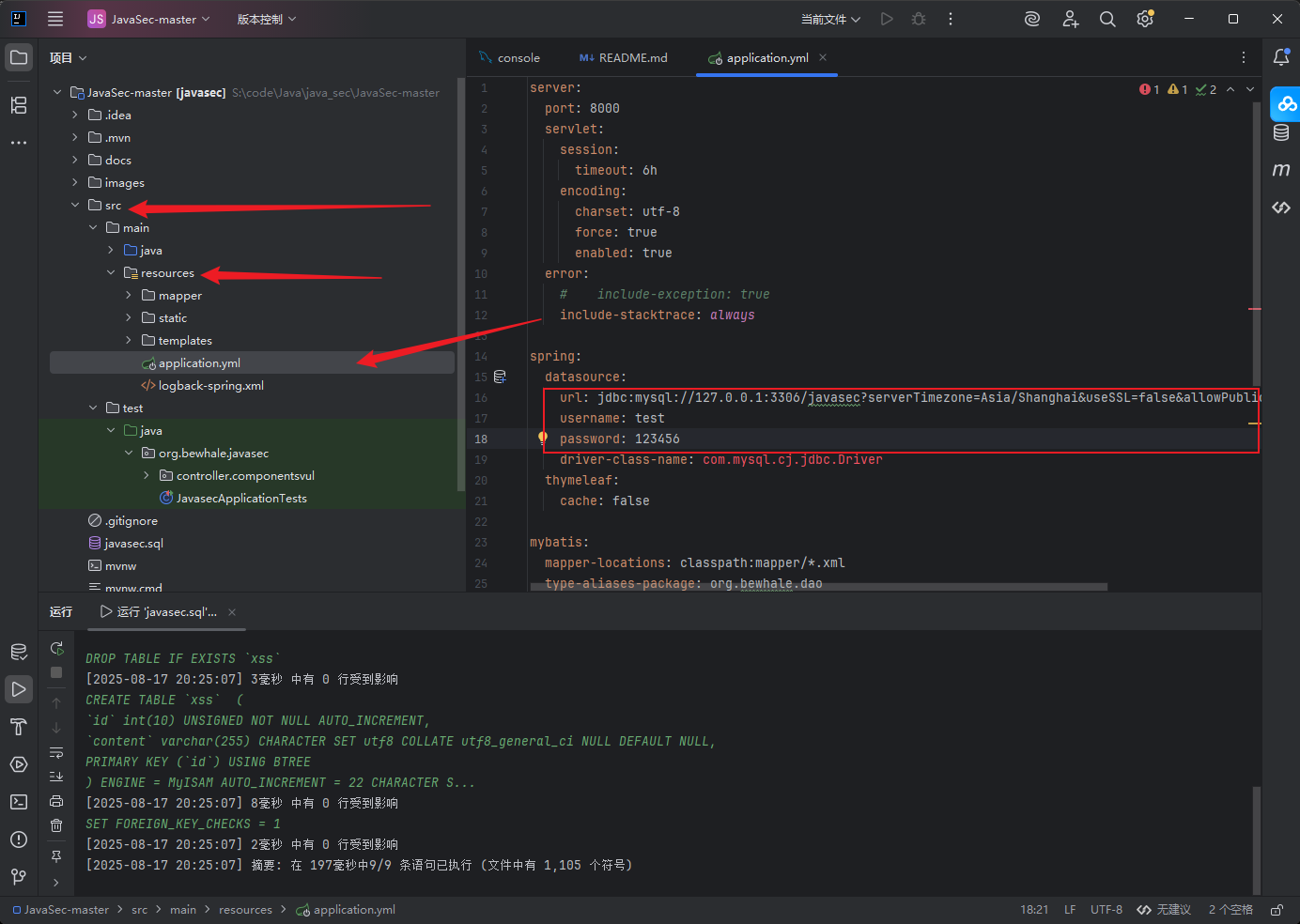The height and width of the screenshot is (924, 1300).
Task: Open the Maven tool window
Action: tap(1281, 170)
